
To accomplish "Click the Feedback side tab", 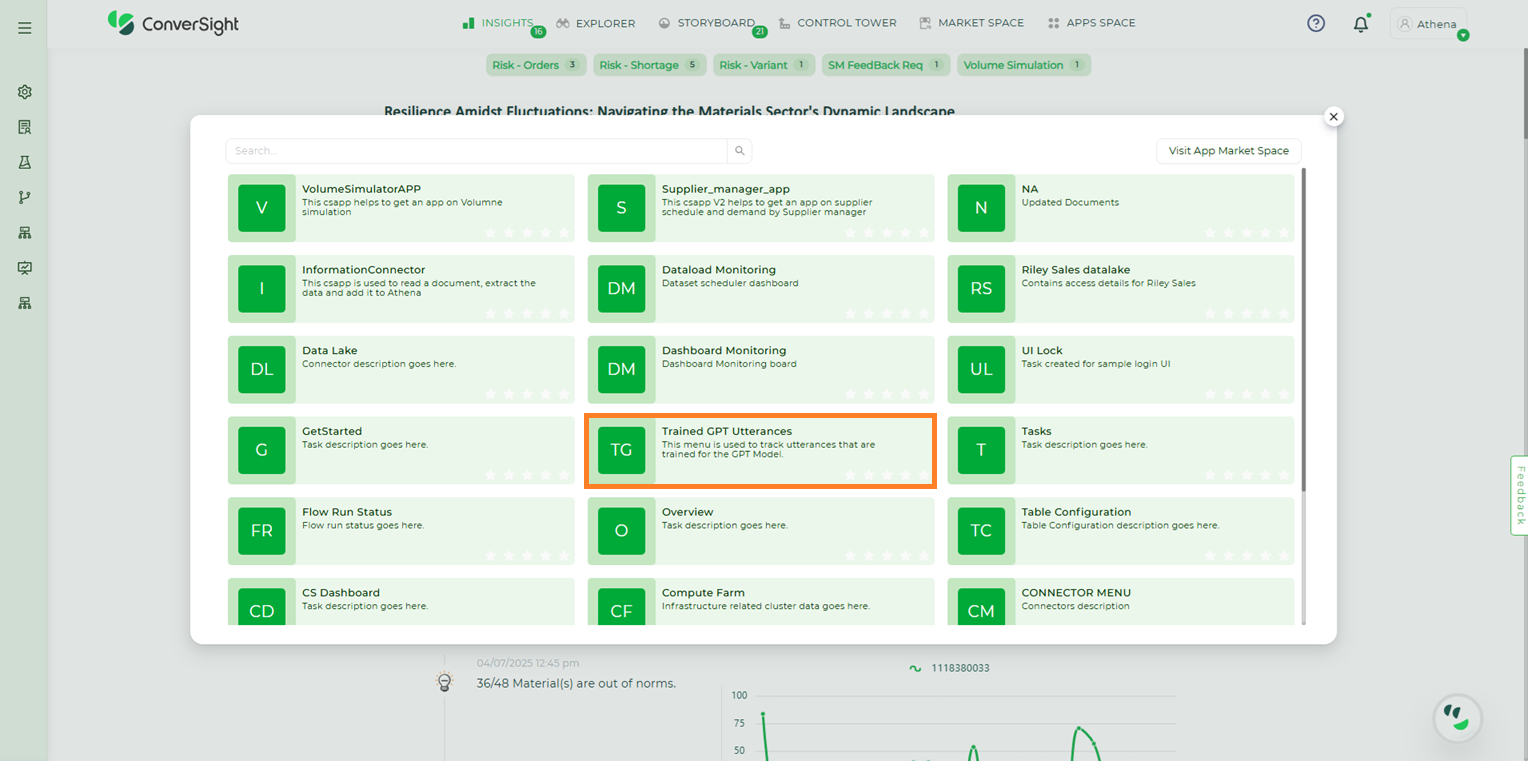I will click(x=1519, y=495).
